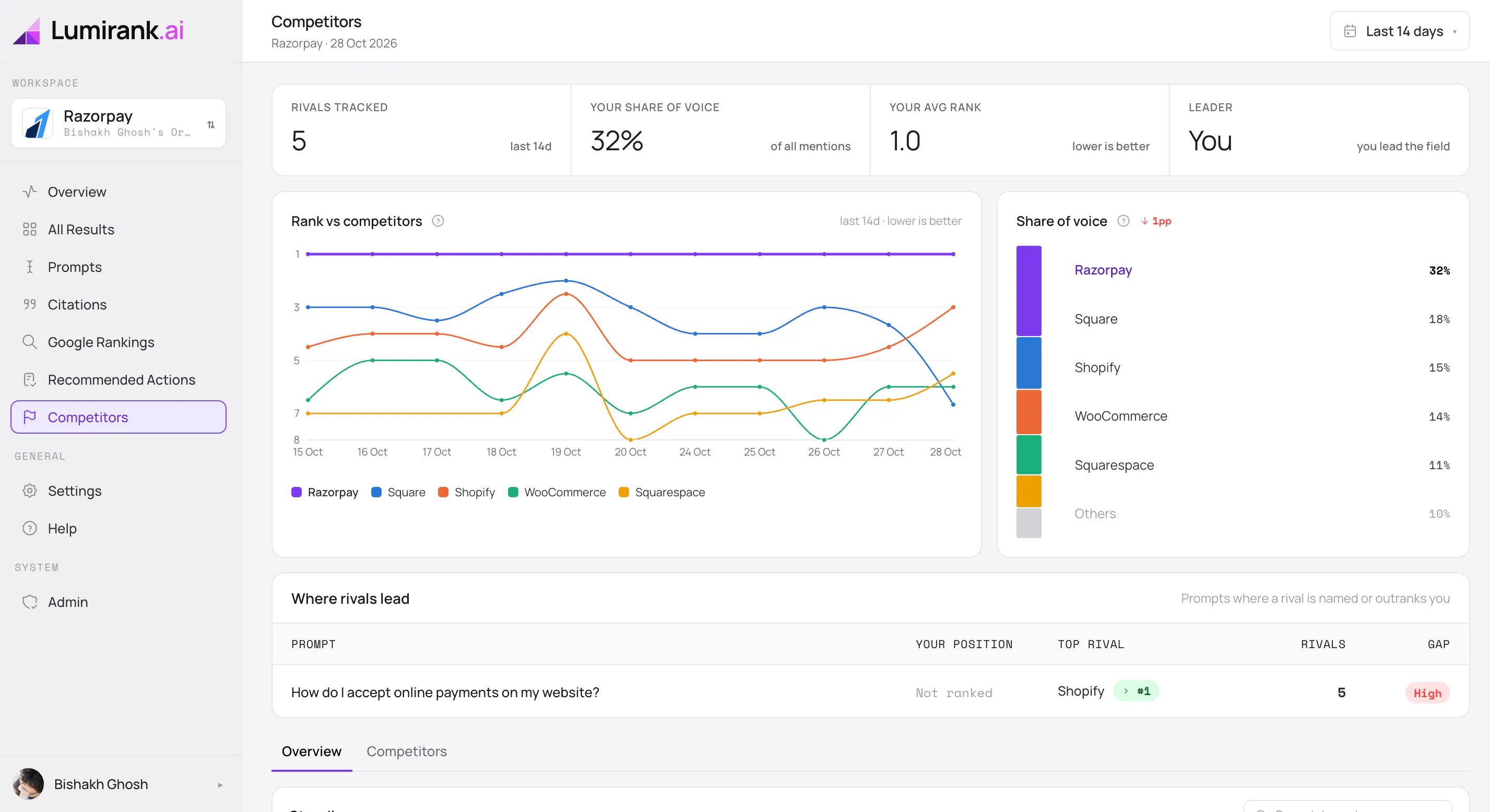This screenshot has width=1490, height=812.
Task: Click the Others 10% row in Share of voice
Action: pyautogui.click(x=1261, y=514)
